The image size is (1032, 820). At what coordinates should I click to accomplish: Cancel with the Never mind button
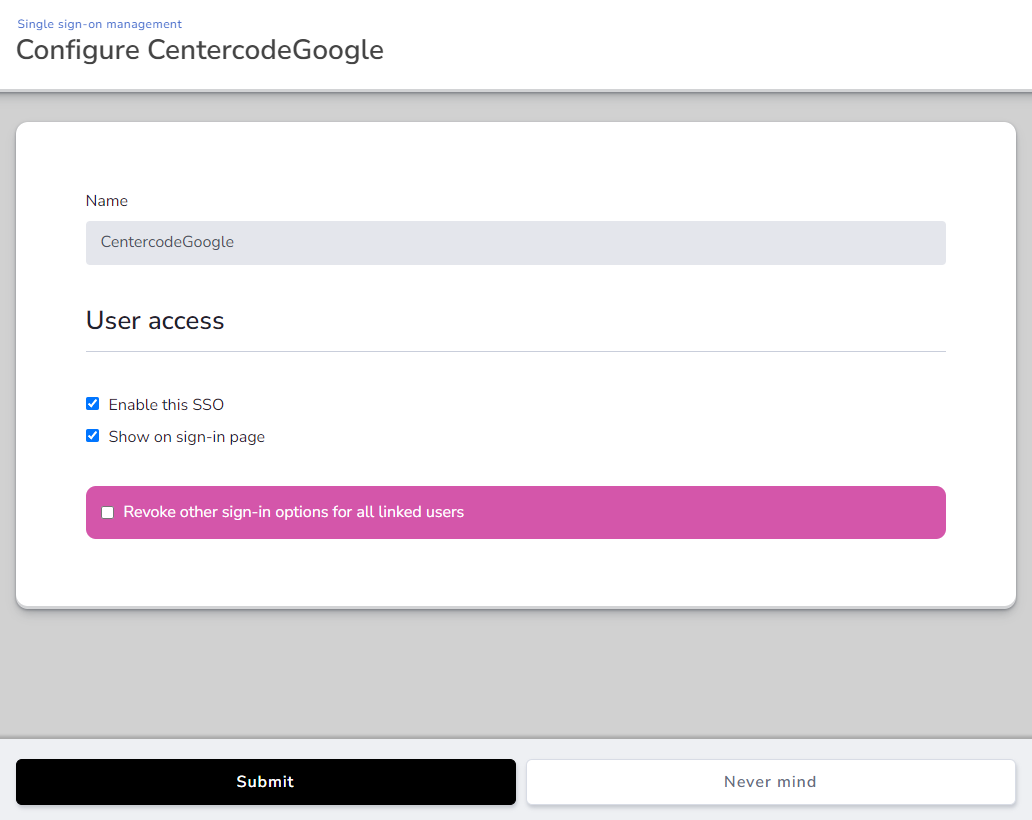click(x=770, y=782)
